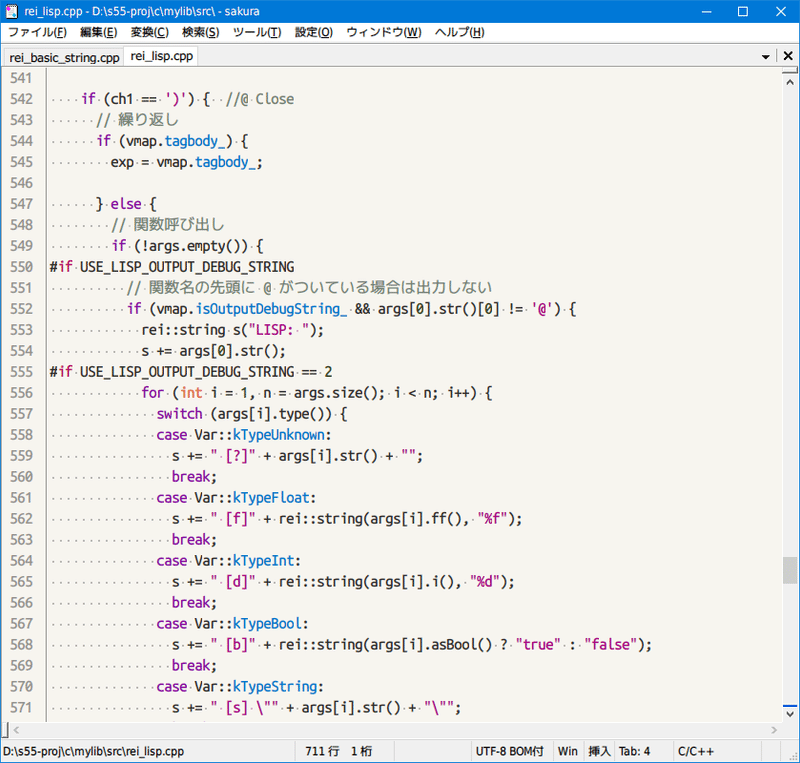Click the vertical scrollbar thumb
Screen dimensions: 800x763
pyautogui.click(x=790, y=570)
